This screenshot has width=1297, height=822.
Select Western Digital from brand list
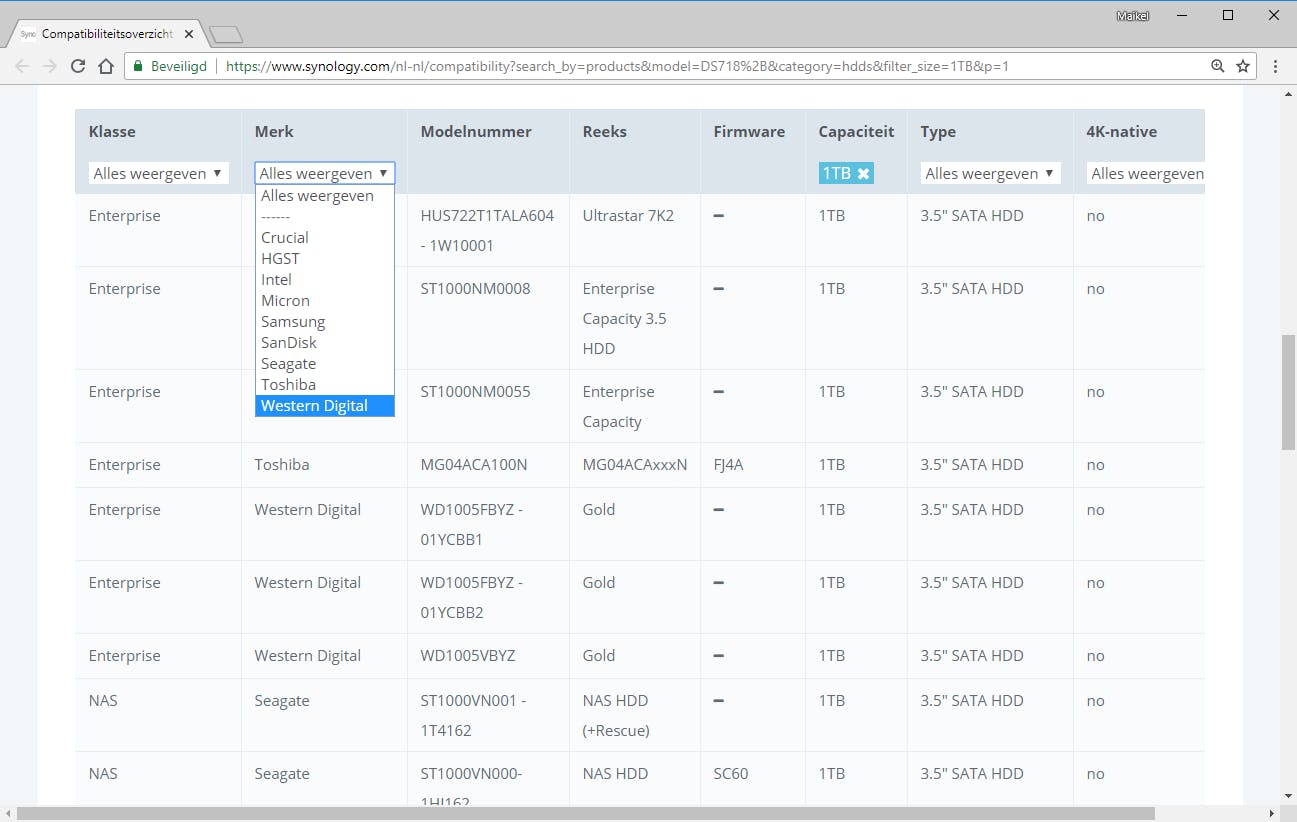coord(314,406)
